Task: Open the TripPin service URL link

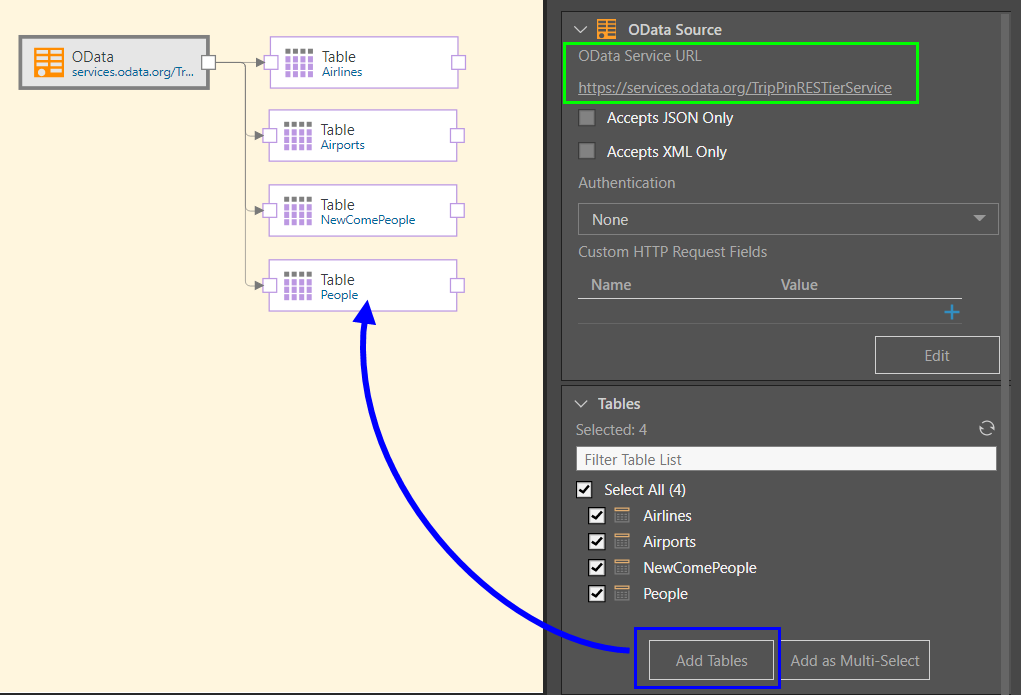Action: coord(734,88)
